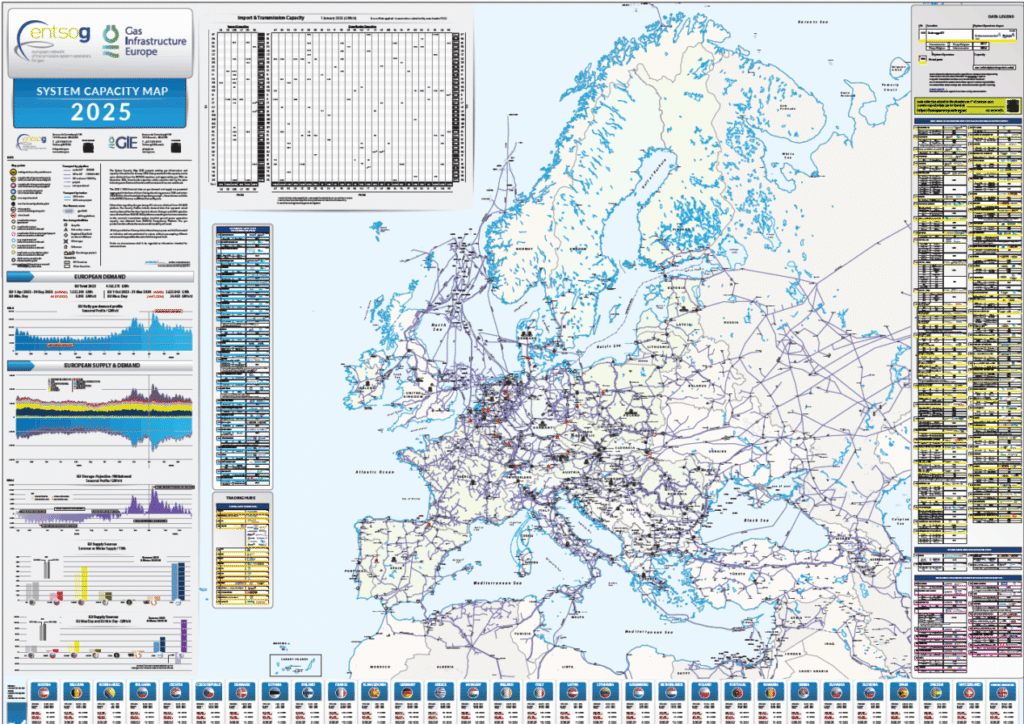This screenshot has height=724, width=1024.
Task: Select the United Kingdom flag icon
Action: point(1002,692)
